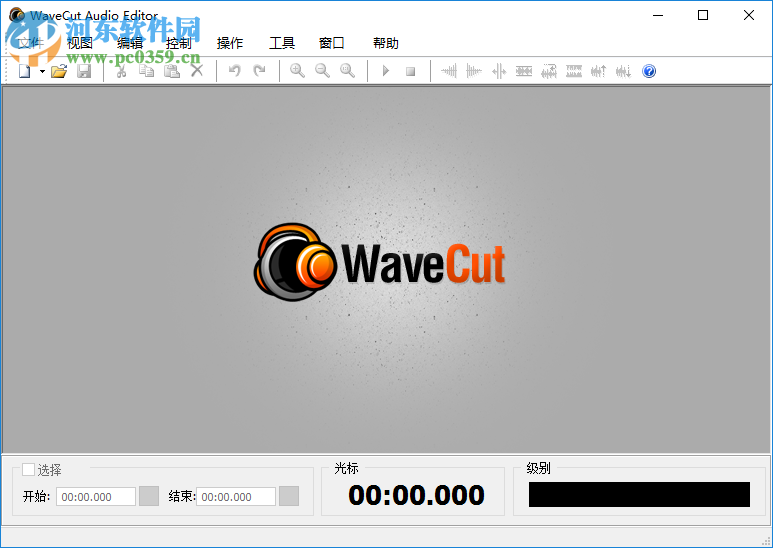Stop playback with the stop button

click(410, 71)
